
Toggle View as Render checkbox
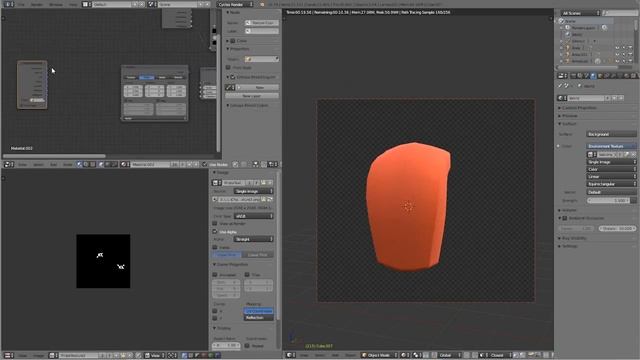215,224
